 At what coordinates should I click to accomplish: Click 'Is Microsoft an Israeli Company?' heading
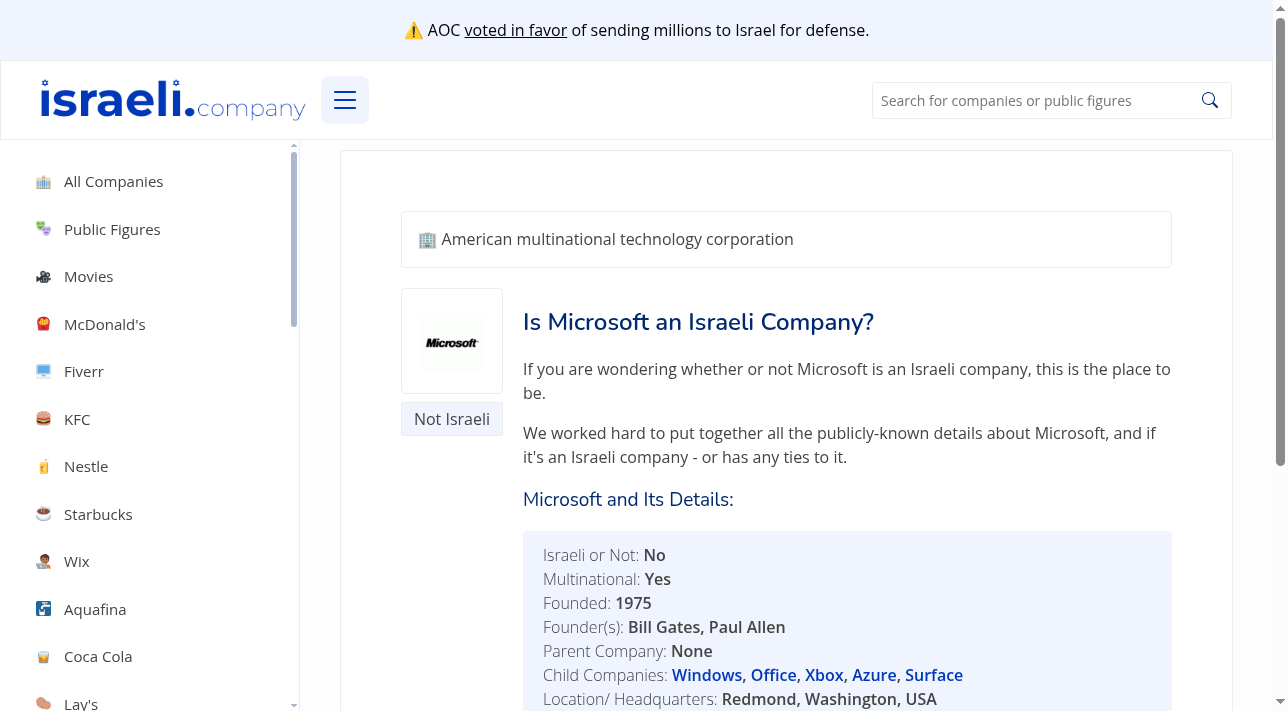pos(698,322)
